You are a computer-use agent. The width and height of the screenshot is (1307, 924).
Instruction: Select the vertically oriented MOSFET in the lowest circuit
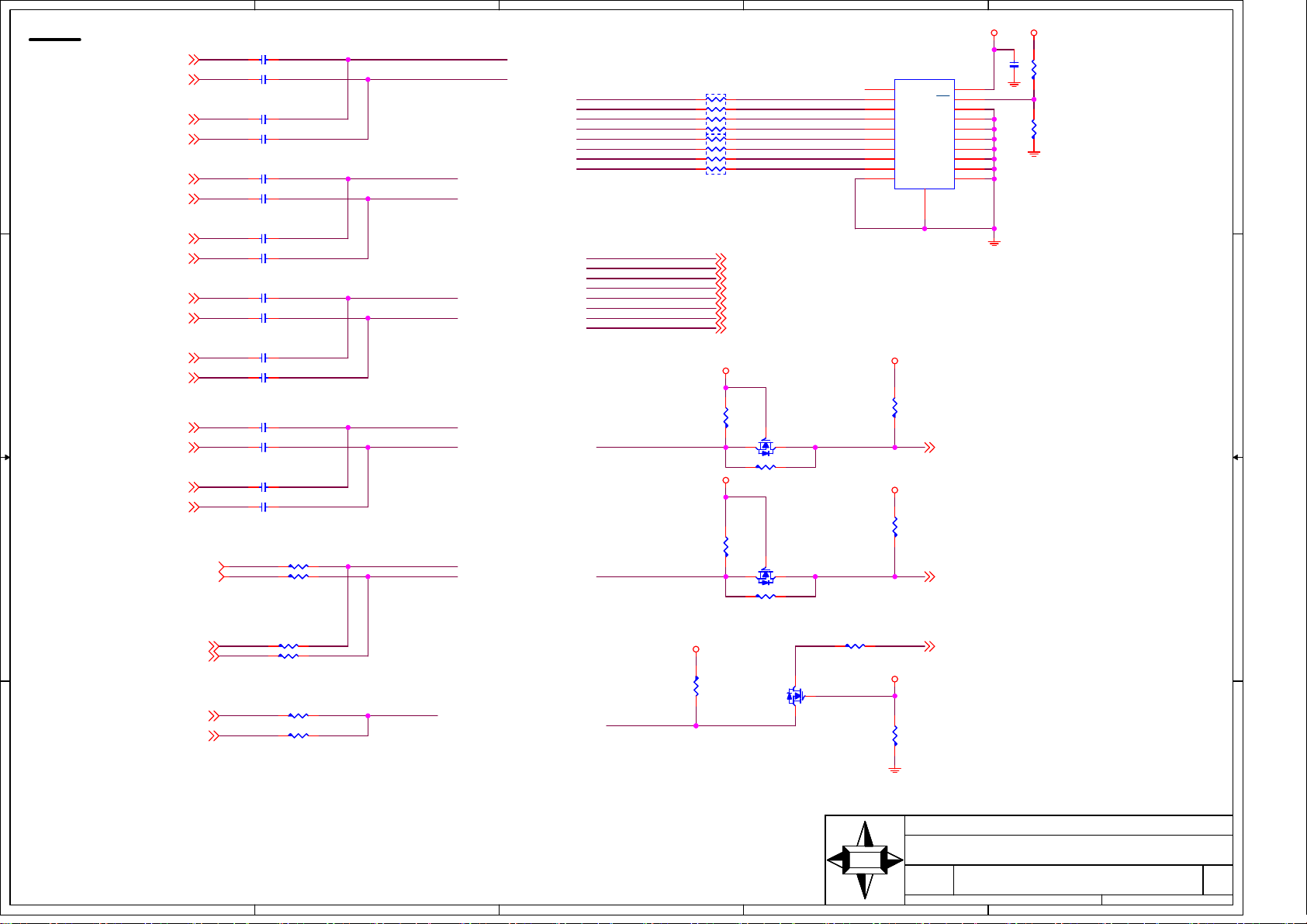(x=796, y=696)
